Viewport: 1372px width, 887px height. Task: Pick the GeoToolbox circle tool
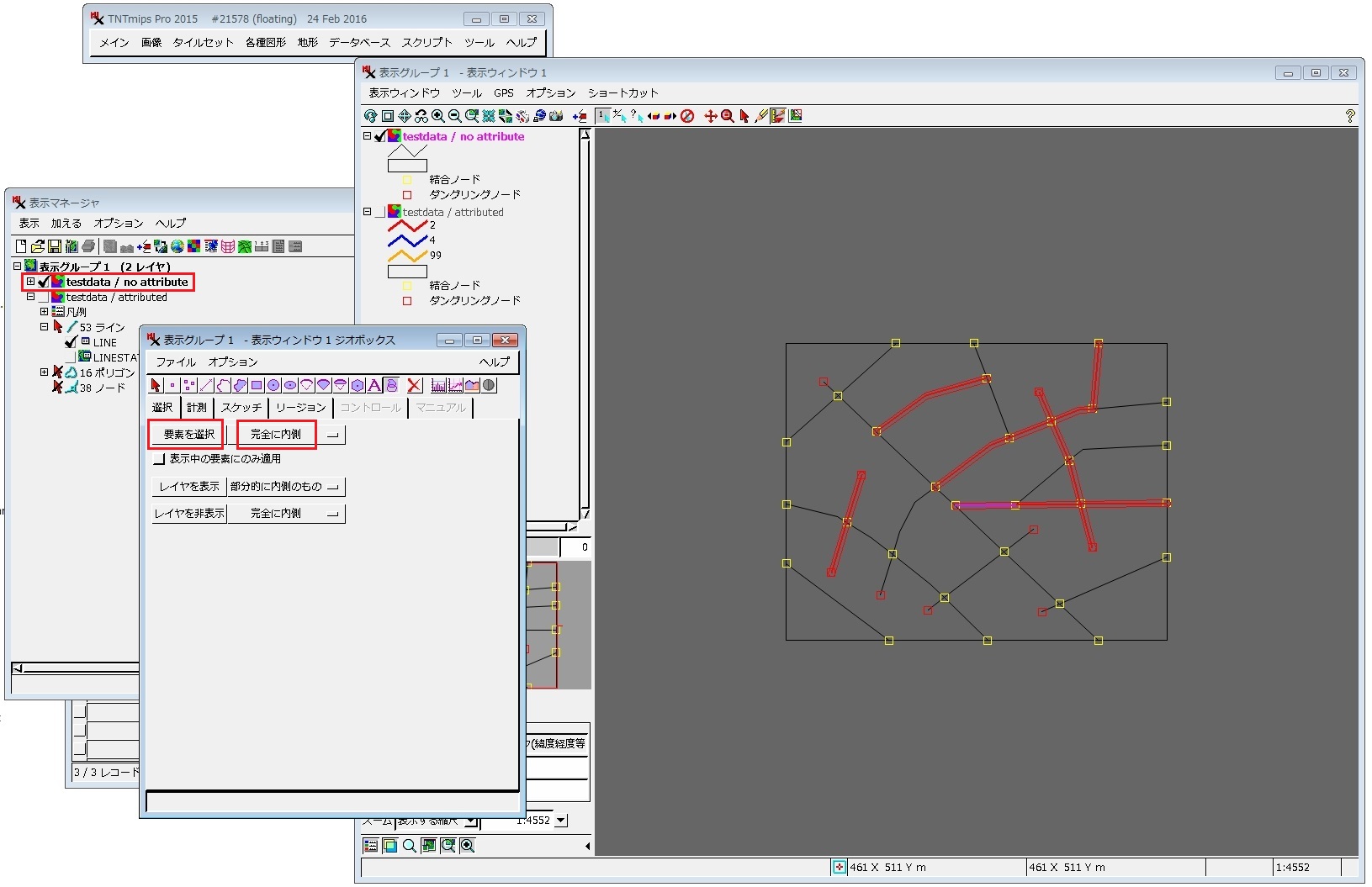click(x=273, y=386)
